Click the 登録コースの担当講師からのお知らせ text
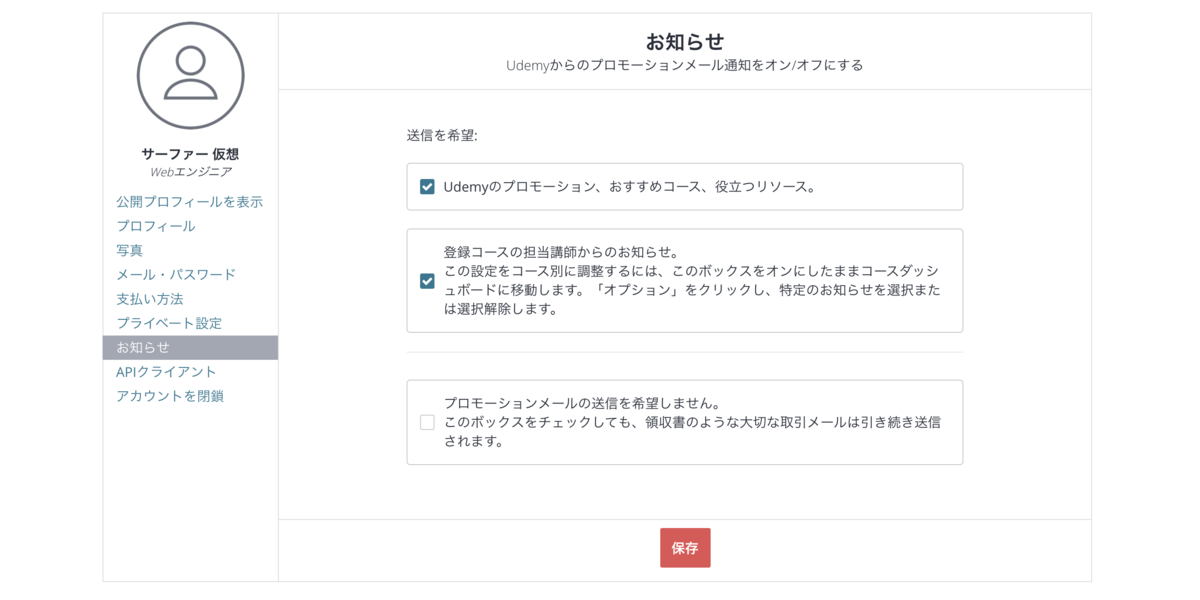The width and height of the screenshot is (1200, 600). click(x=561, y=252)
